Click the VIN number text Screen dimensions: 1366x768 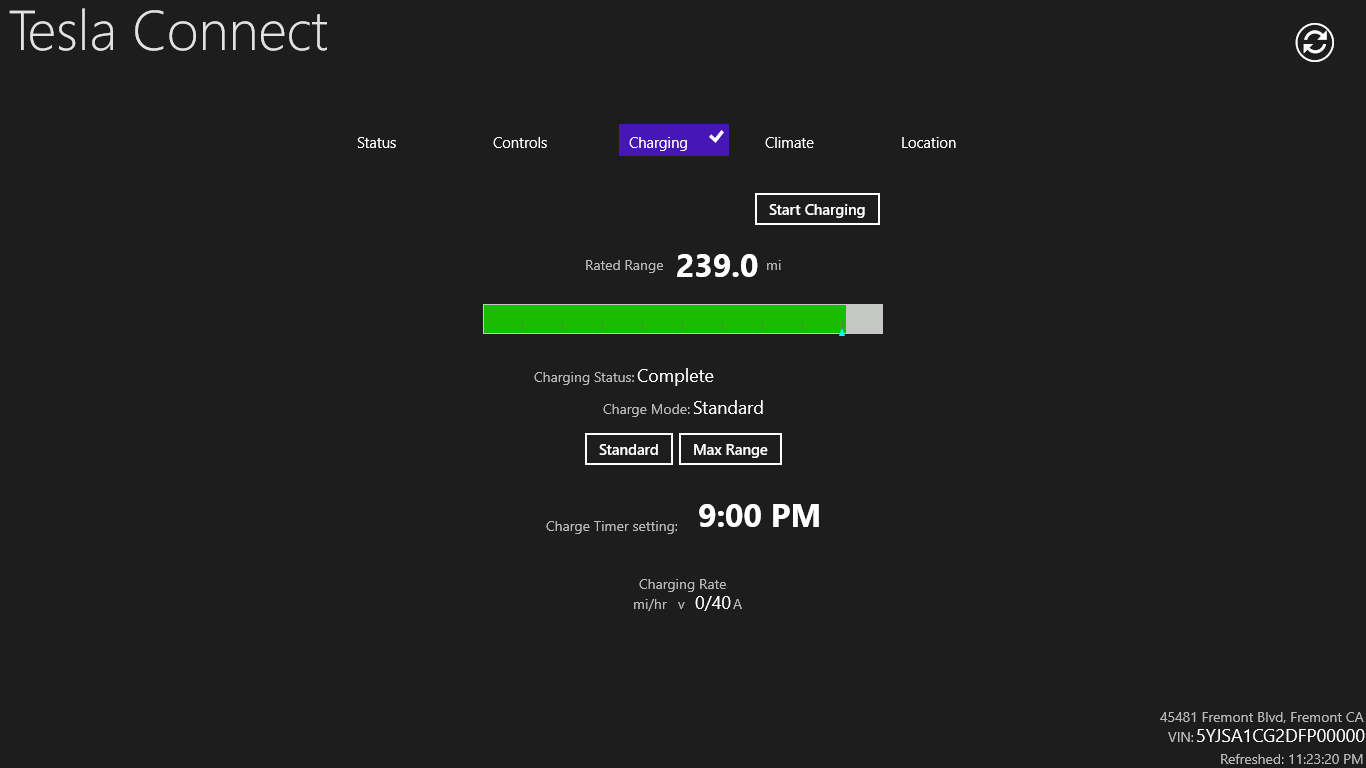click(x=1280, y=736)
